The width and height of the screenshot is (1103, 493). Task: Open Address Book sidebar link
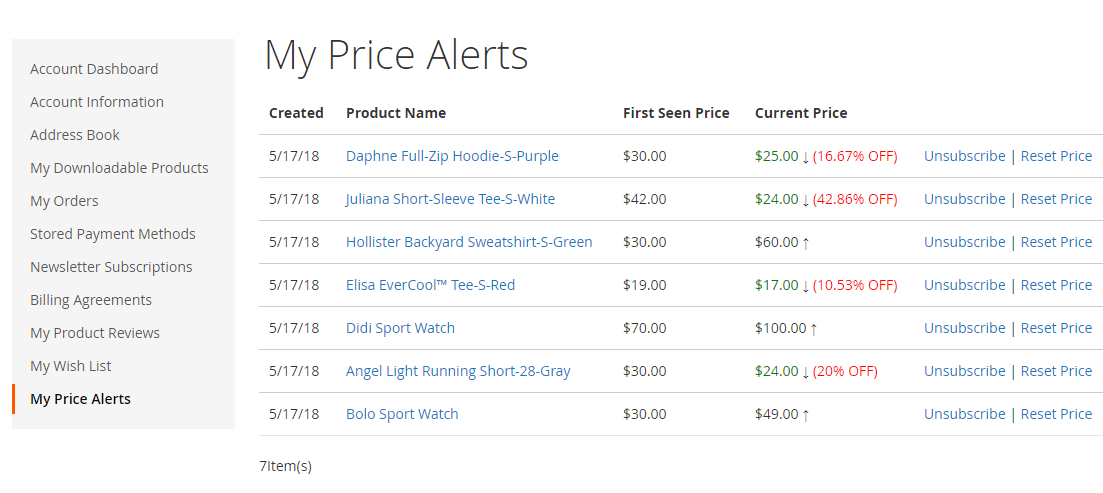click(x=75, y=135)
